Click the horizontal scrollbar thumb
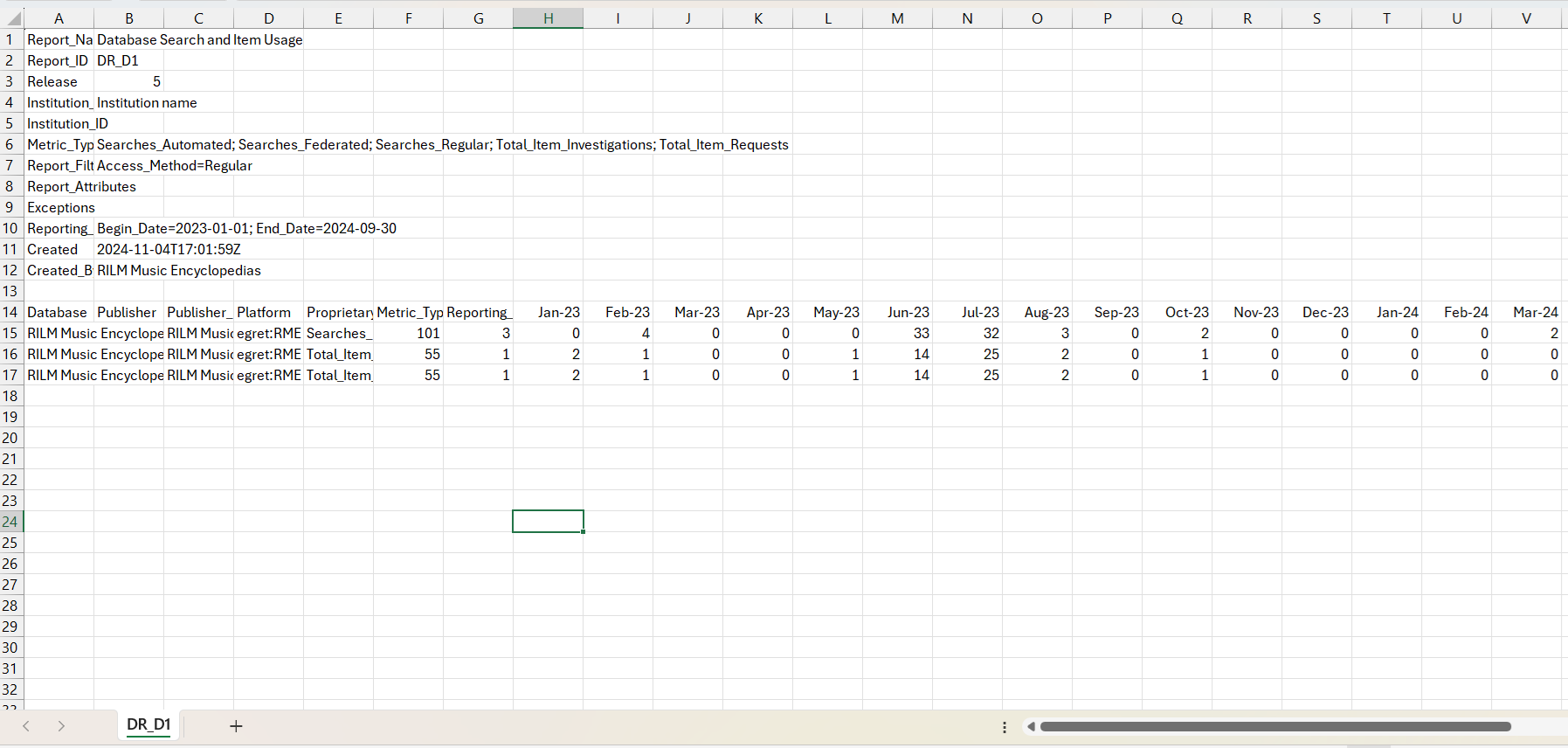1568x748 pixels. 1275,727
